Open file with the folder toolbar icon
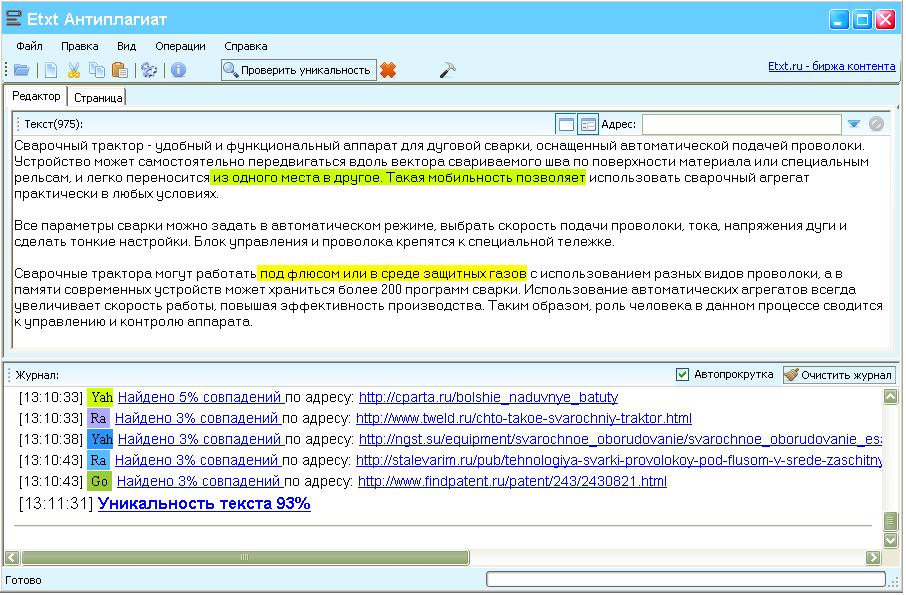This screenshot has height=595, width=906. coord(21,70)
